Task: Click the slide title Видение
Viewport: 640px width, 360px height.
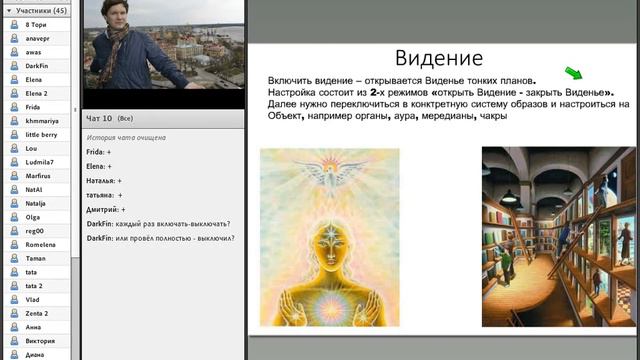Action: pos(439,58)
